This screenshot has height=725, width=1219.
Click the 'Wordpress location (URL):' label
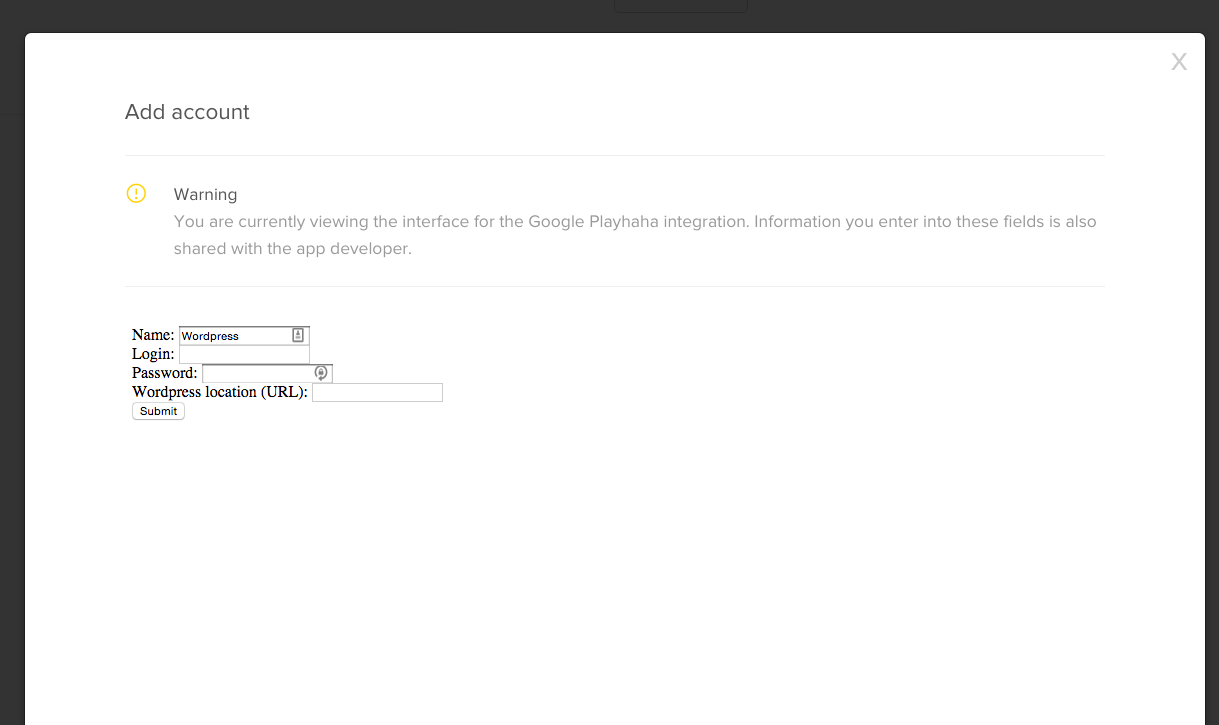click(220, 392)
